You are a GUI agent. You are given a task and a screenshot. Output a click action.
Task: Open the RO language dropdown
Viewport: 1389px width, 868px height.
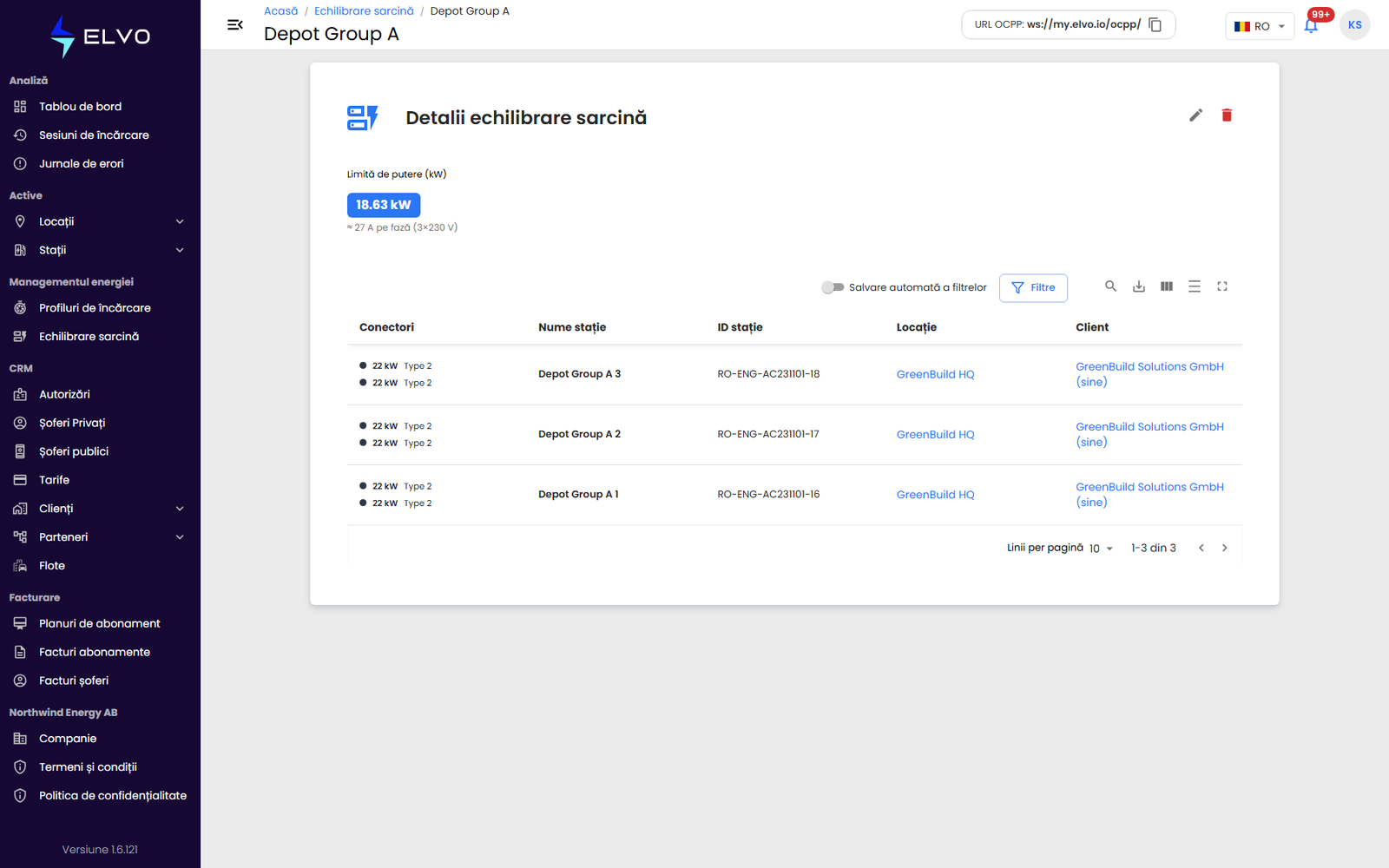[x=1260, y=26]
